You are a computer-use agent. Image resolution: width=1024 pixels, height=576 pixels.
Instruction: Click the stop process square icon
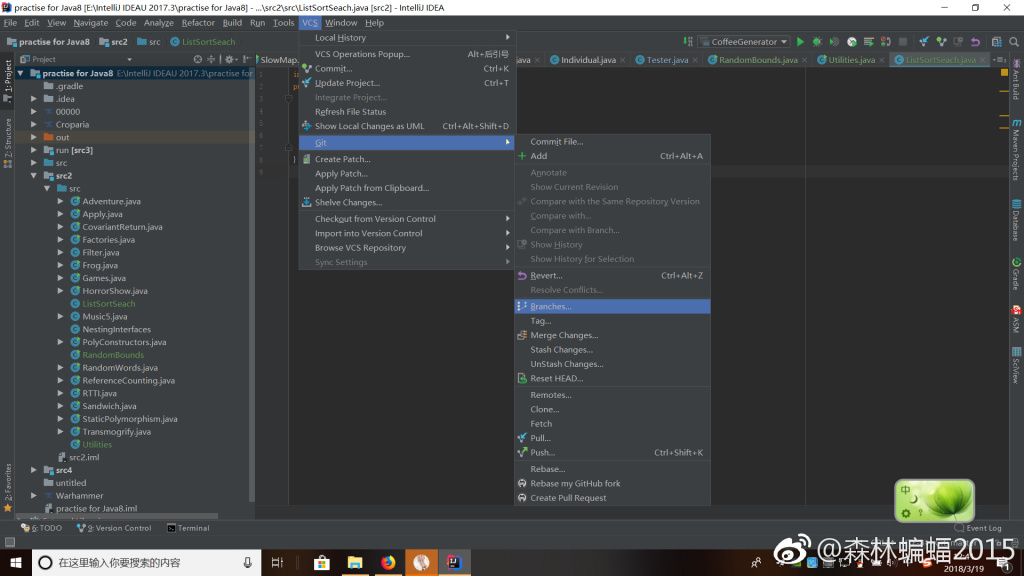coord(903,42)
